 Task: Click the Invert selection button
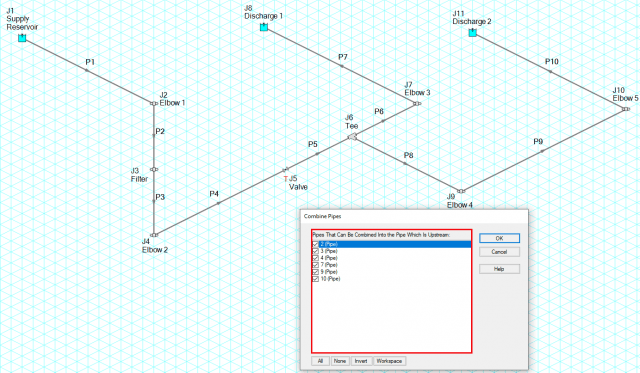click(361, 361)
